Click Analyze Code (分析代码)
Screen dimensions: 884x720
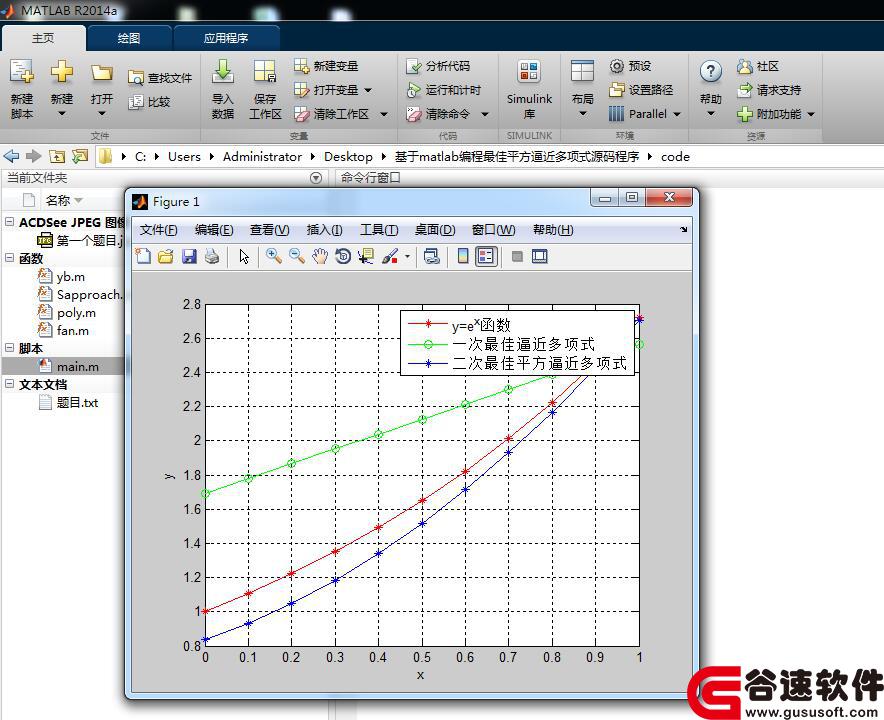(x=438, y=66)
